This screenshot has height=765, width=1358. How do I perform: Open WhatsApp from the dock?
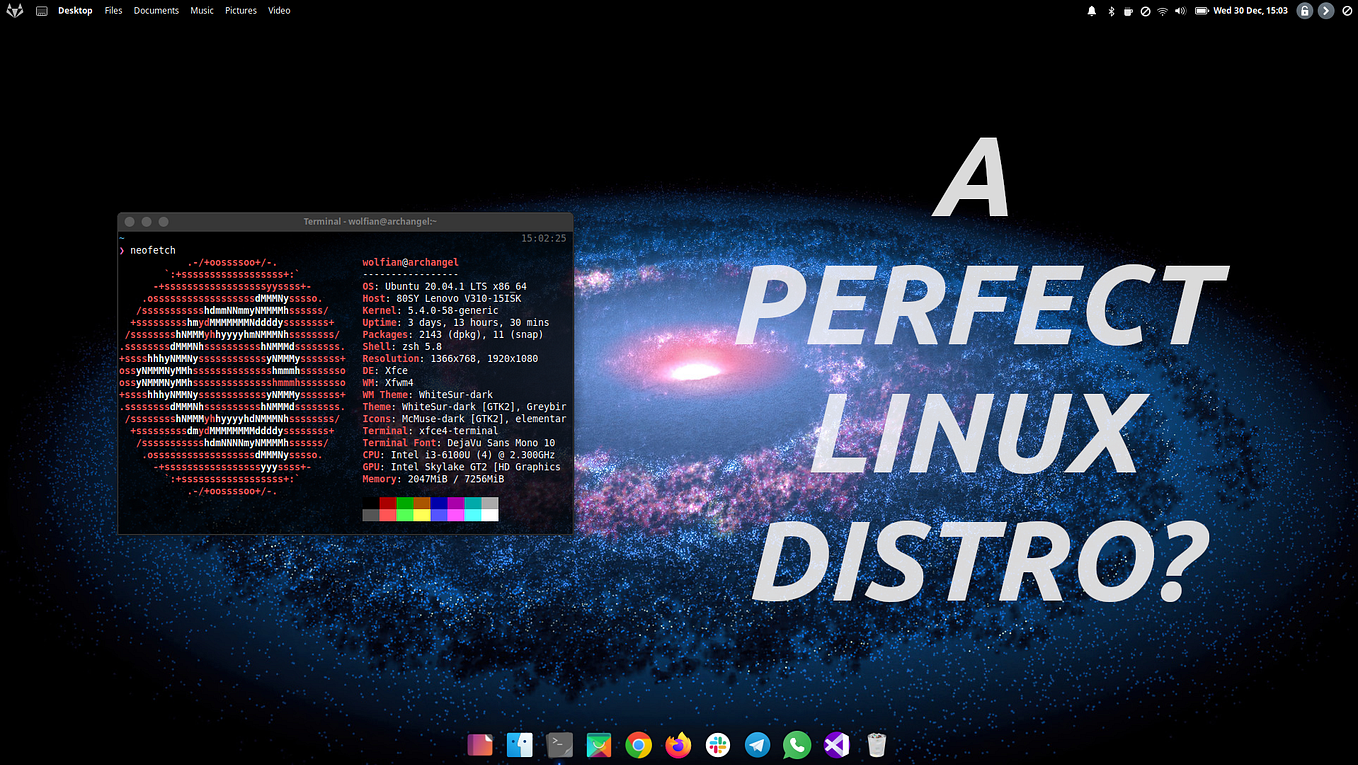tap(796, 744)
